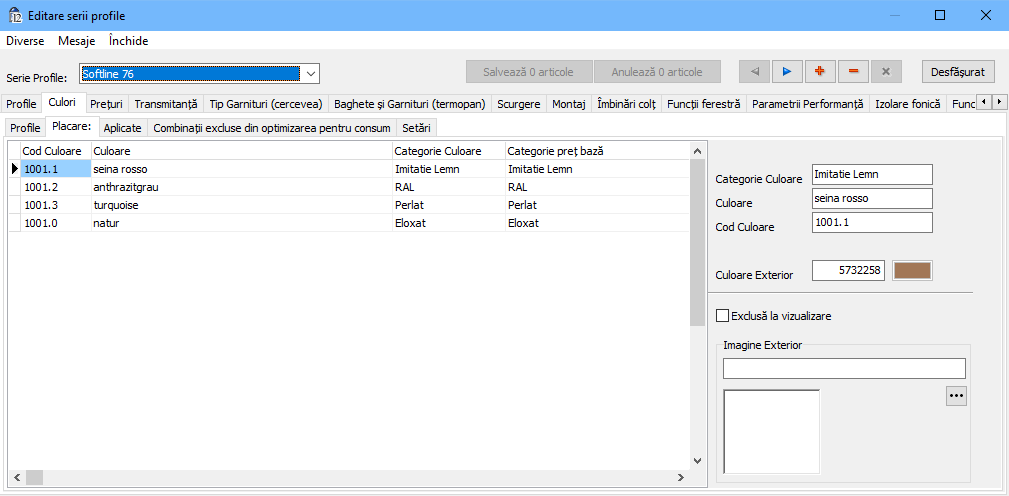1009x496 pixels.
Task: Click the Culoare Exterior number field
Action: click(x=848, y=271)
